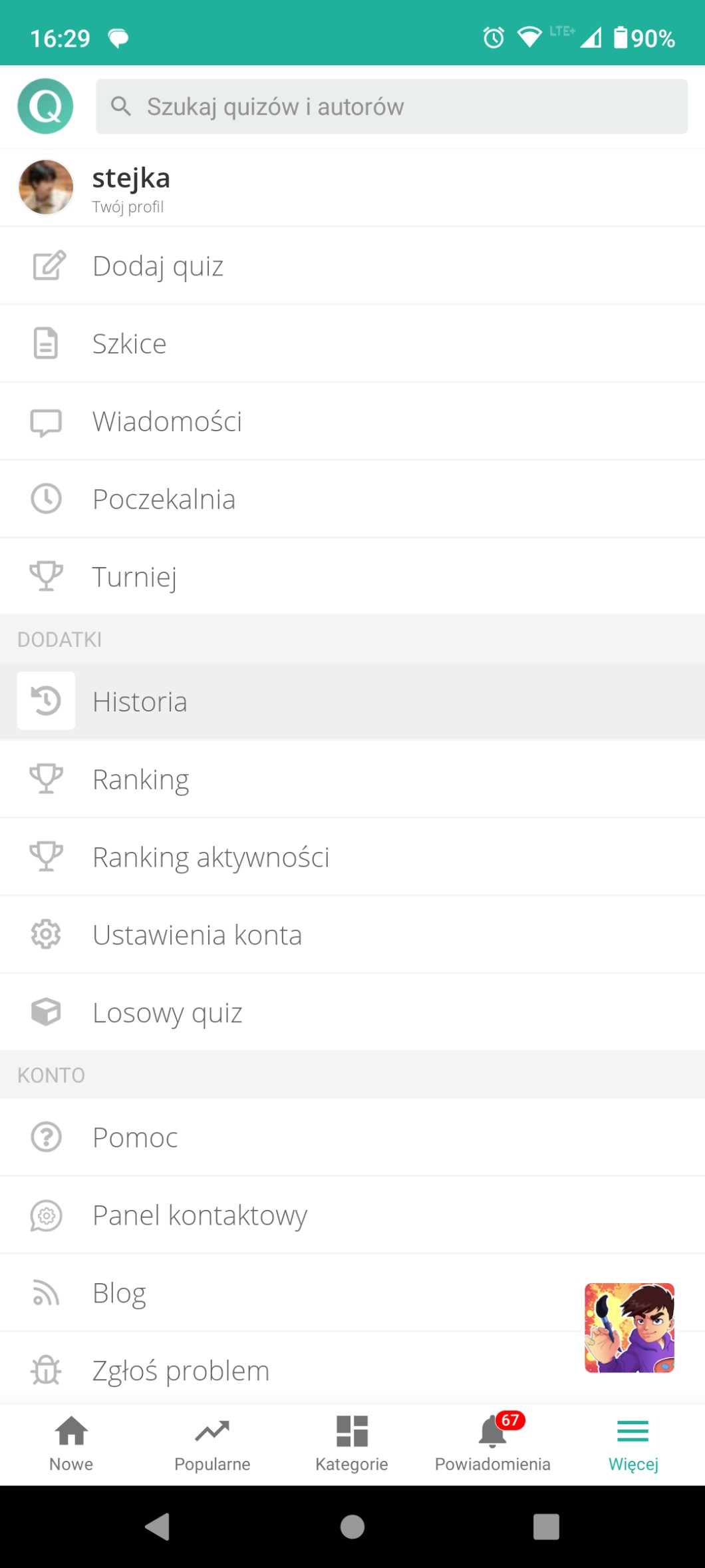Screen dimensions: 705x1568
Task: Open the Ustawienia konta gear icon
Action: (46, 934)
